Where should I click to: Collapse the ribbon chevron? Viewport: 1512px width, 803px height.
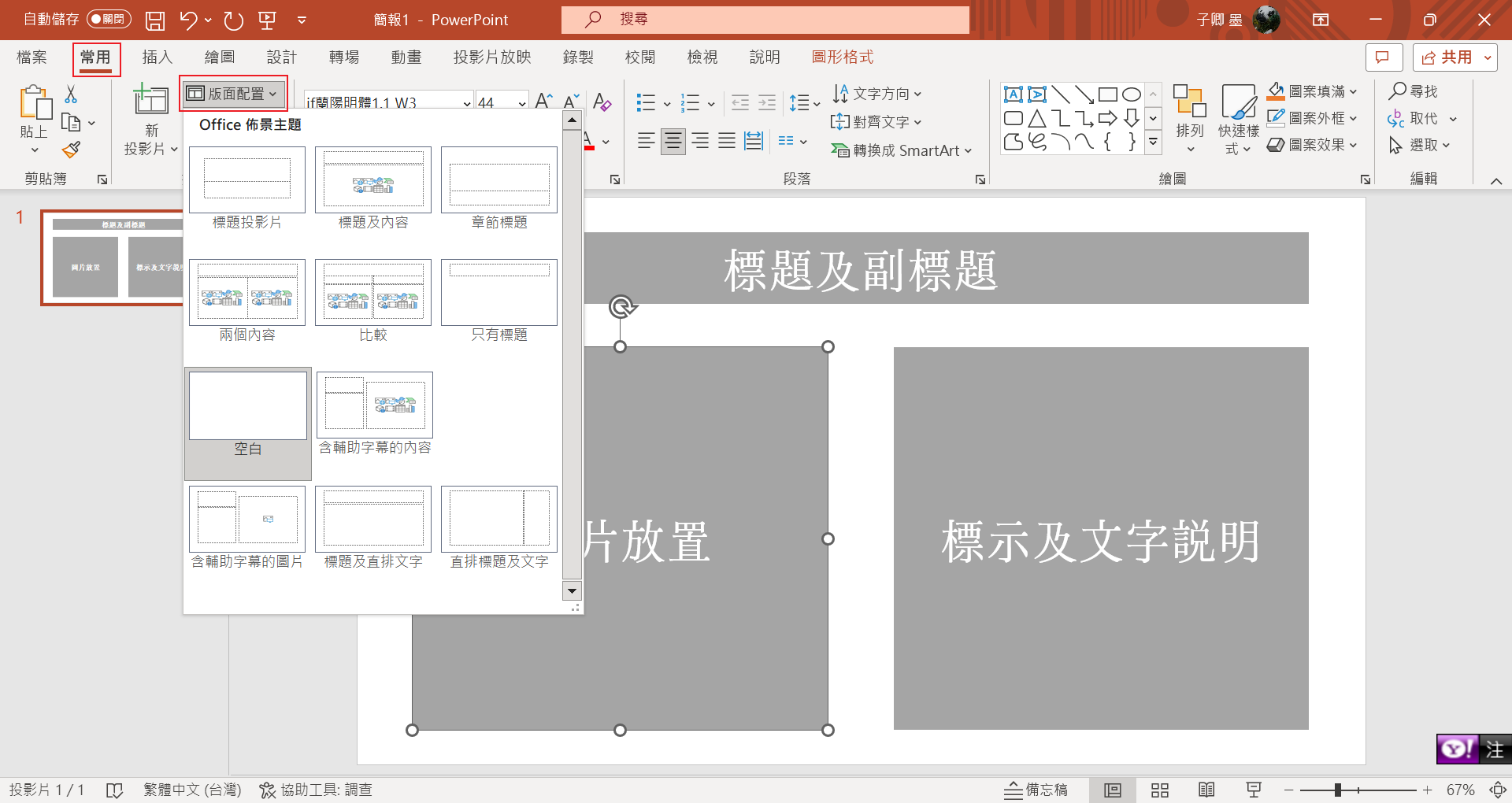(1496, 181)
